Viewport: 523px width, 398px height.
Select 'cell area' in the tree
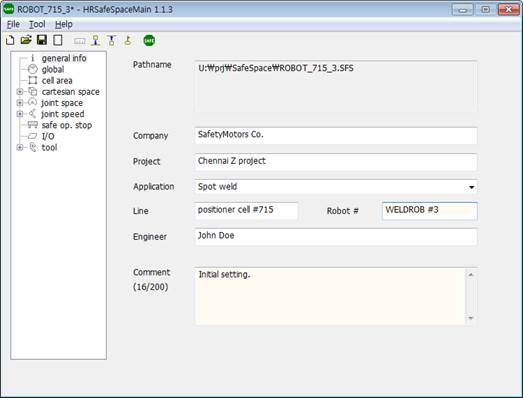click(57, 80)
